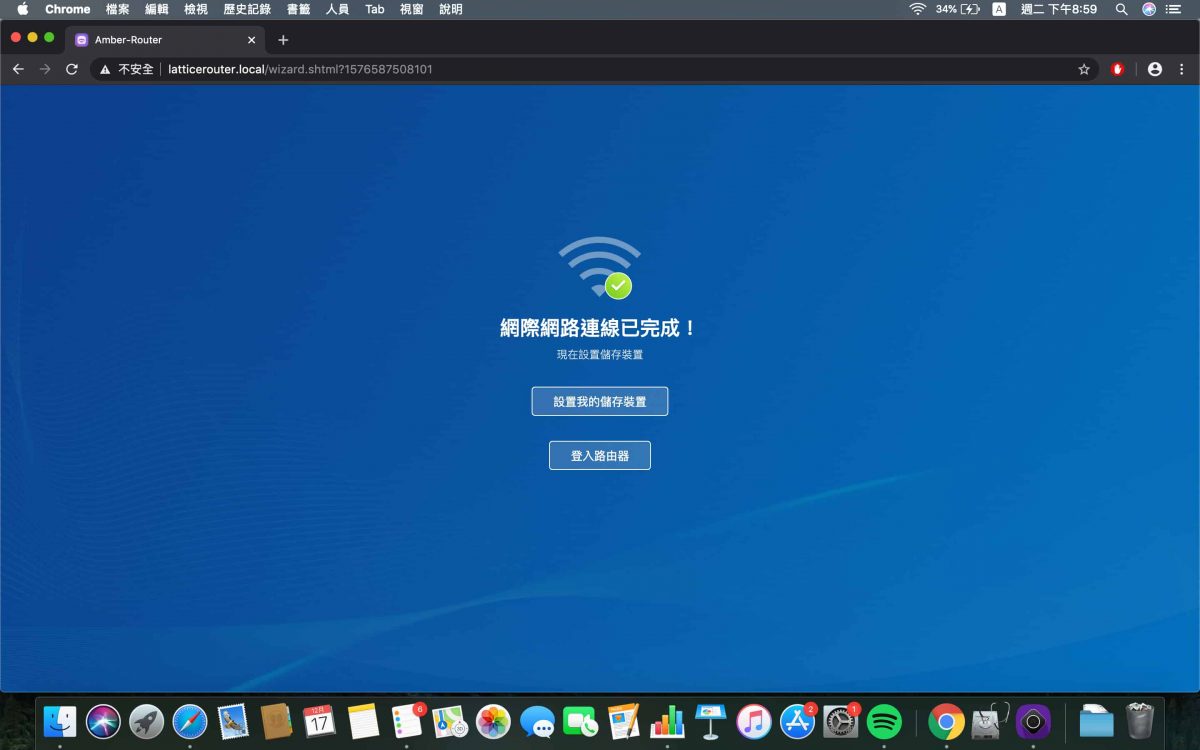Reload the router wizard page
The height and width of the screenshot is (750, 1200).
(x=72, y=69)
